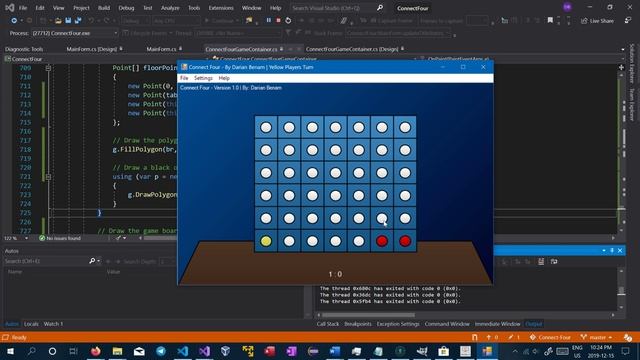Viewport: 640px width, 360px height.
Task: Open the Output window position dropdown arrow
Action: pos(604,250)
